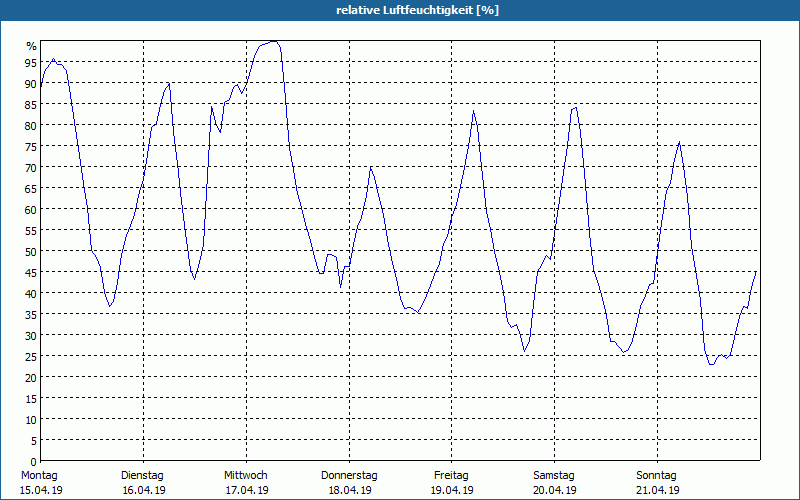
Task: Click the date label 21.04.19
Action: (658, 490)
